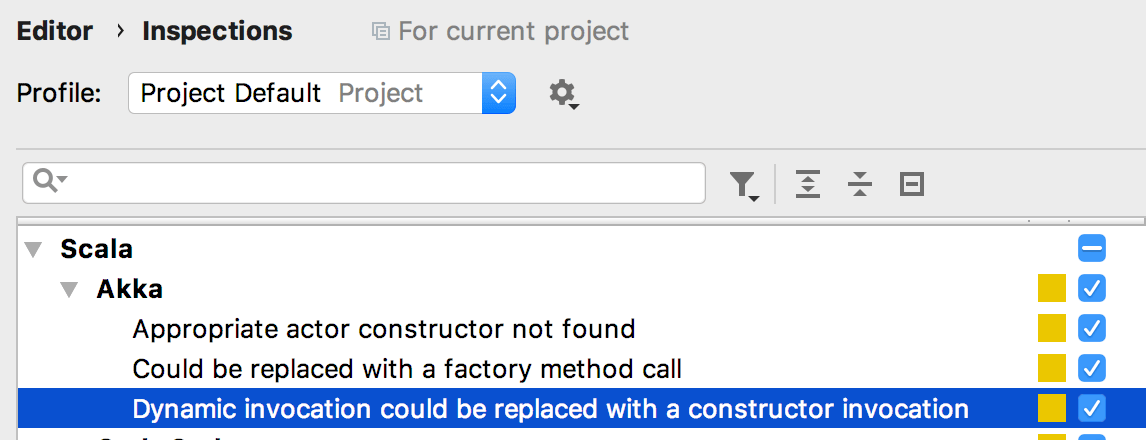Click the Collapse All toolbar icon
Viewport: 1146px width, 440px height.
tap(860, 184)
